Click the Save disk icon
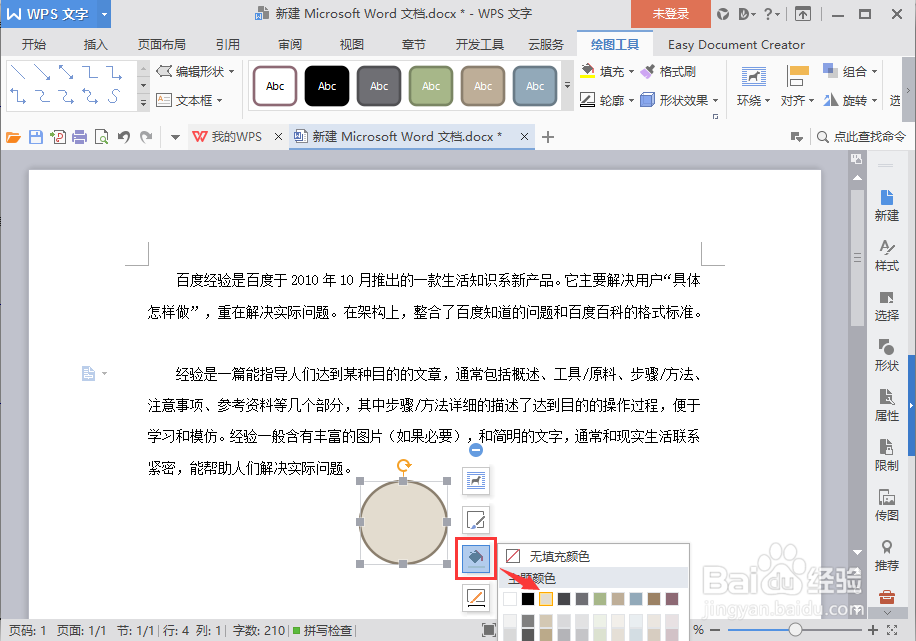 (x=36, y=137)
